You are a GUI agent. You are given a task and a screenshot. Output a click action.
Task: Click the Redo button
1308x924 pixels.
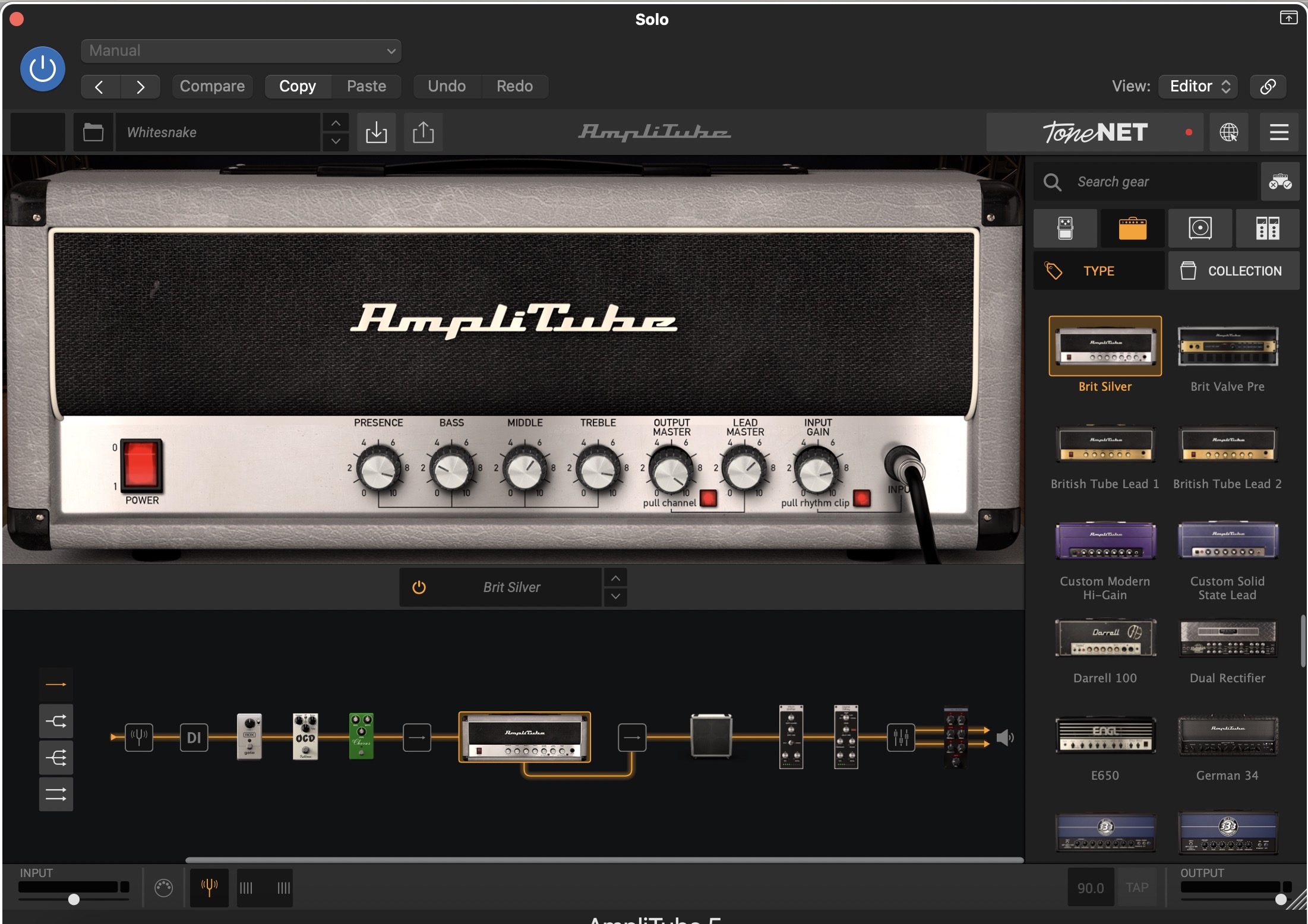[x=514, y=86]
